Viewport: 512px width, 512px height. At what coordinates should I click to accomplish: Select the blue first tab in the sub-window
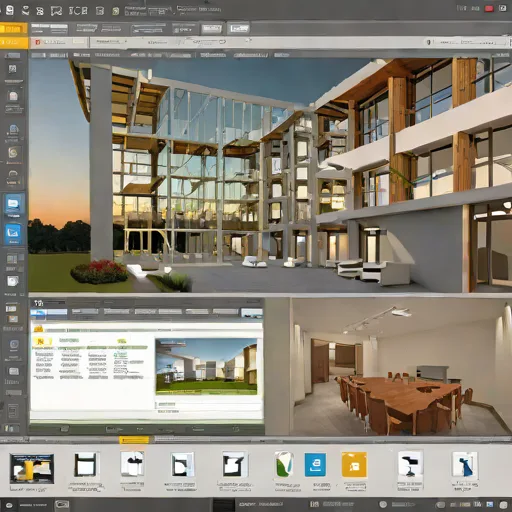pyautogui.click(x=49, y=312)
